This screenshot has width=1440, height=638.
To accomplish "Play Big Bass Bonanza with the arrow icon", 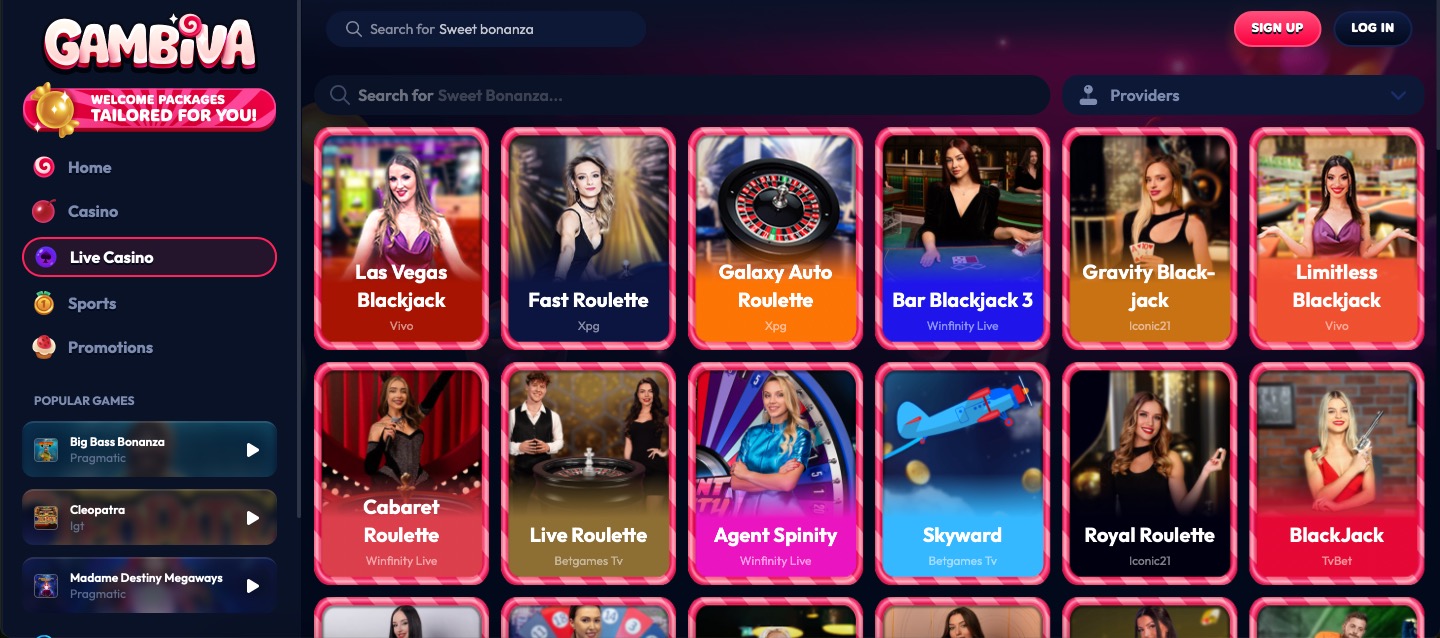I will 253,450.
